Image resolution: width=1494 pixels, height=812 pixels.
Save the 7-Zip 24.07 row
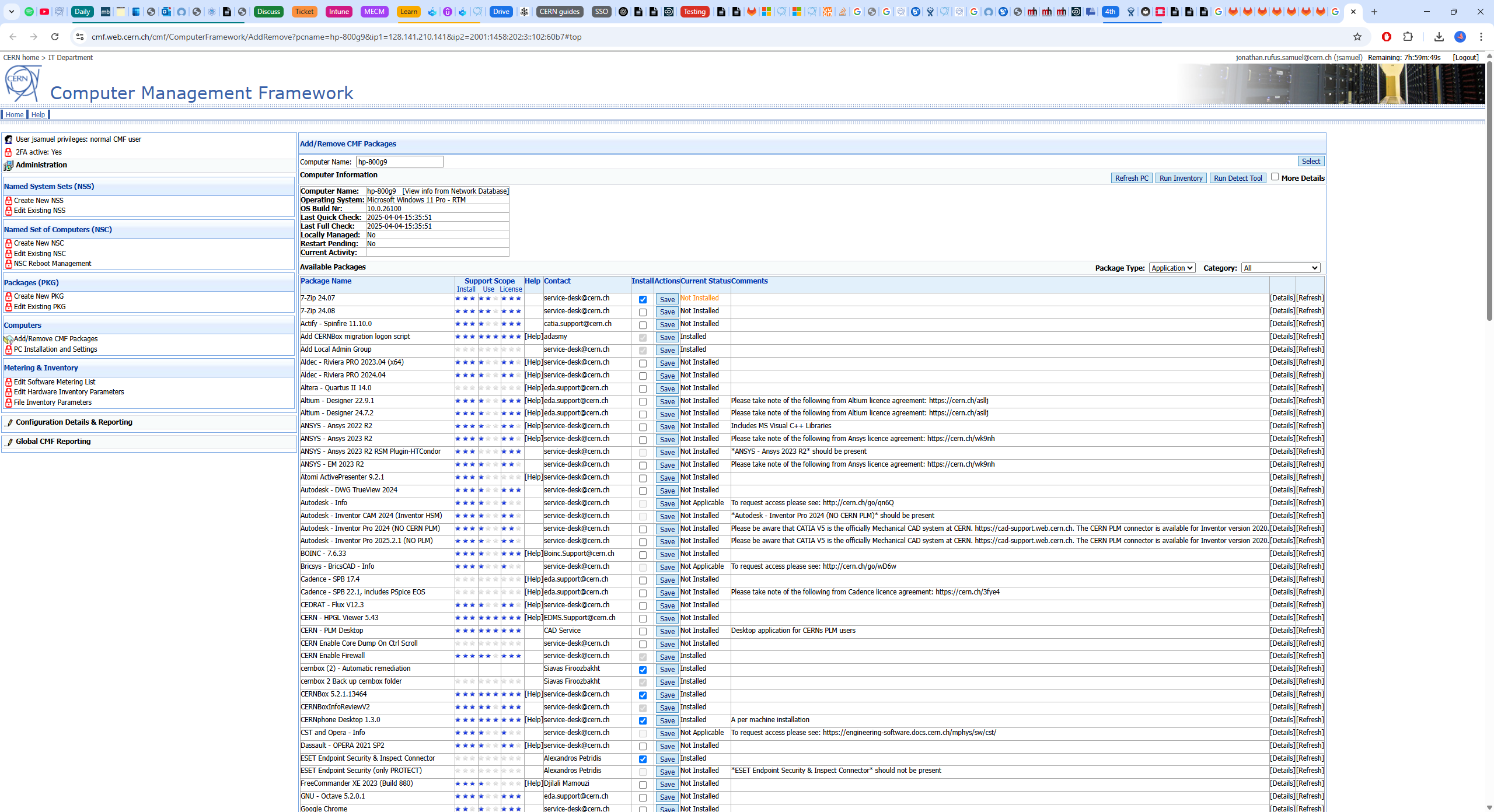click(667, 299)
